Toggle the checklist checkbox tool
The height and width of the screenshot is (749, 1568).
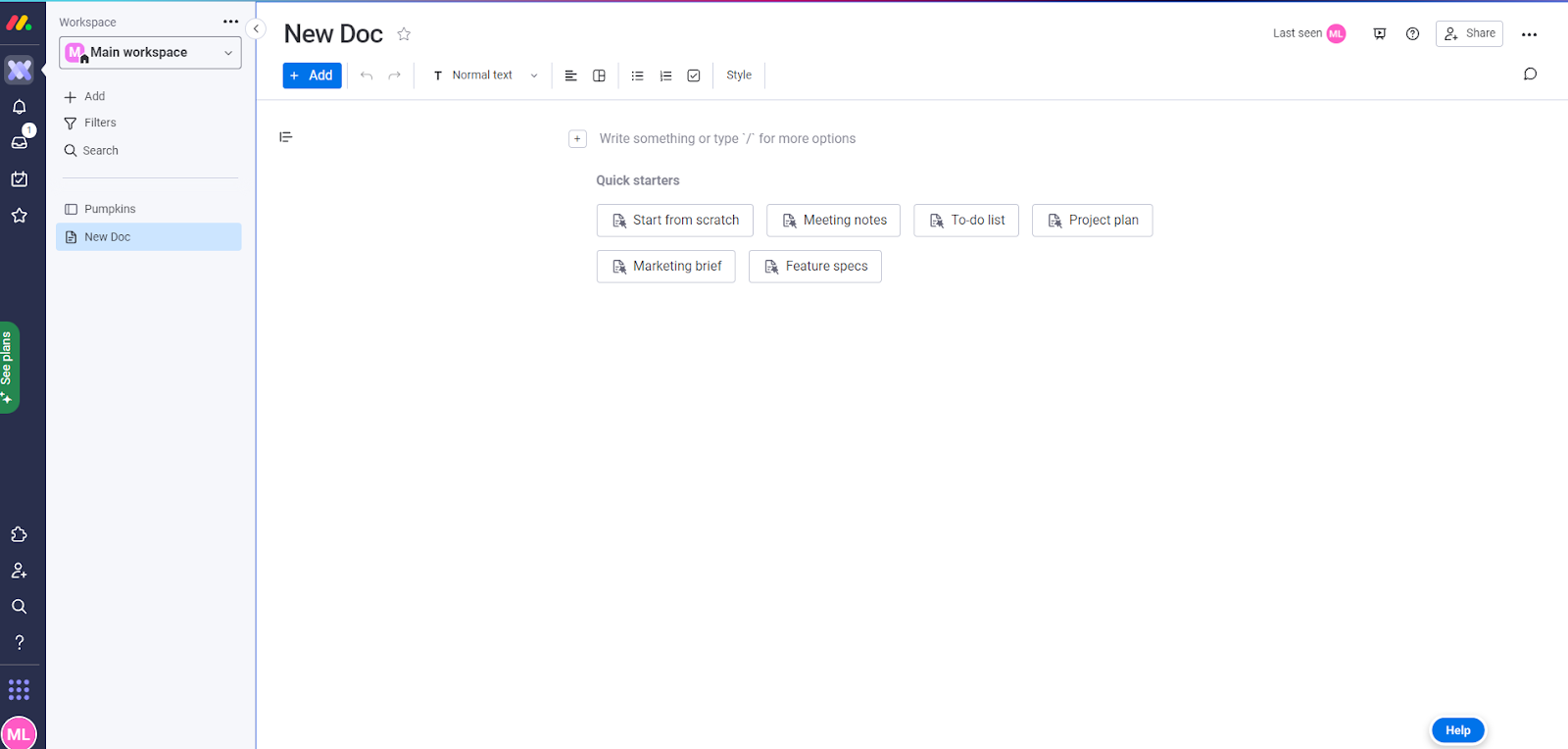(x=694, y=75)
